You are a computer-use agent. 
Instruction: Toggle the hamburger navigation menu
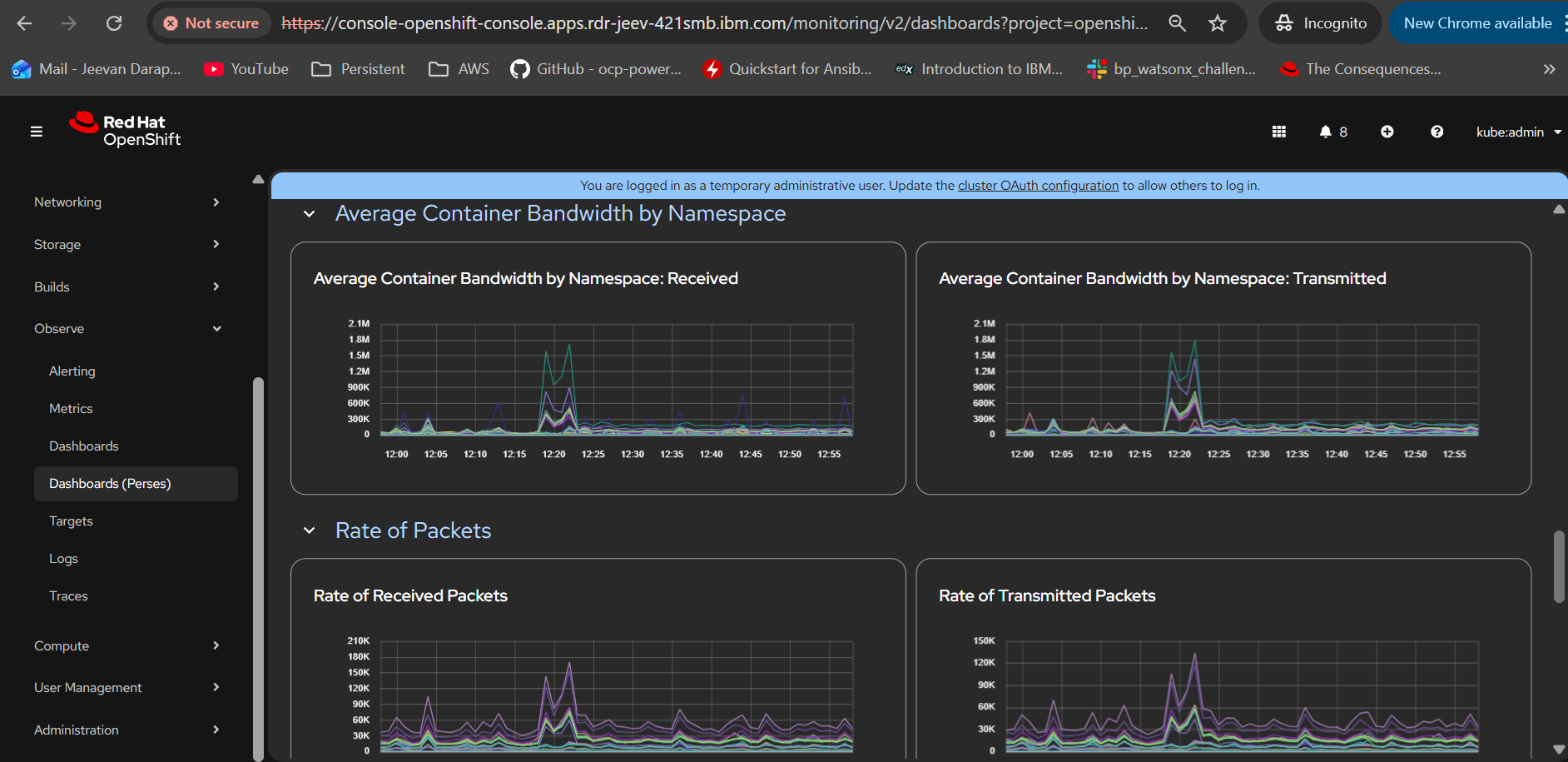(37, 132)
